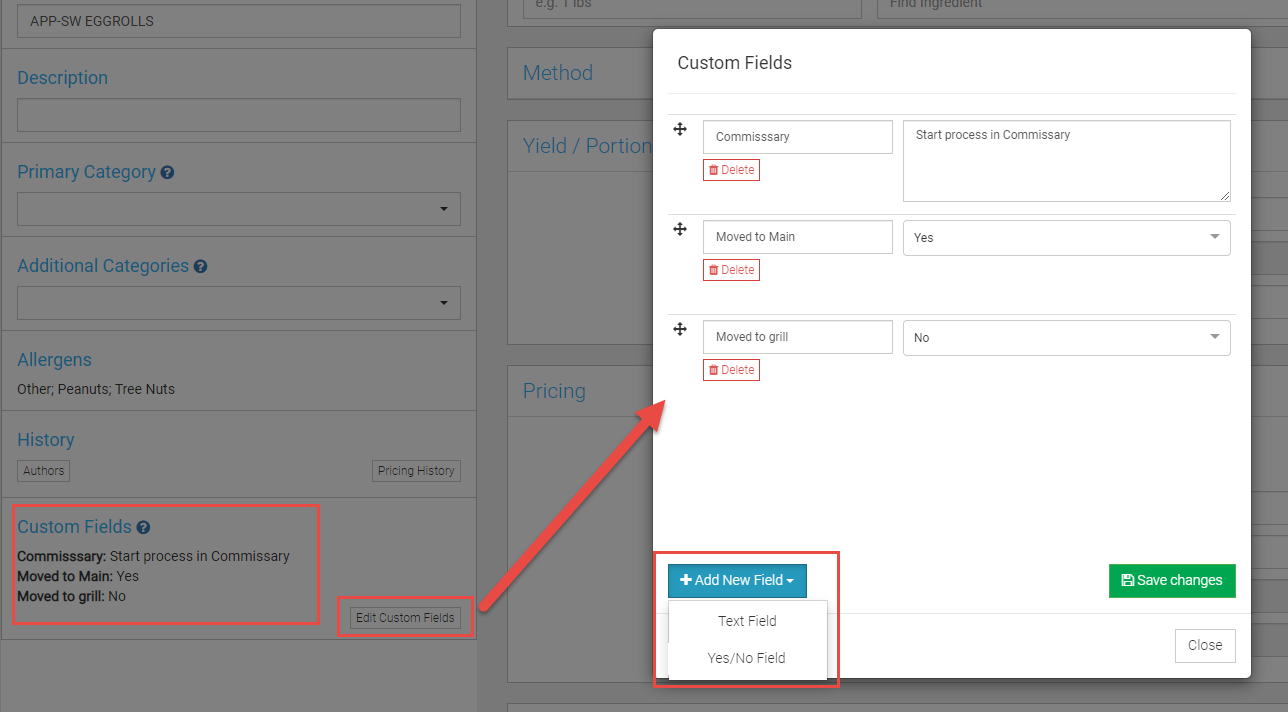The width and height of the screenshot is (1288, 712).
Task: Click the Start process in Commissary textarea
Action: pos(1066,161)
